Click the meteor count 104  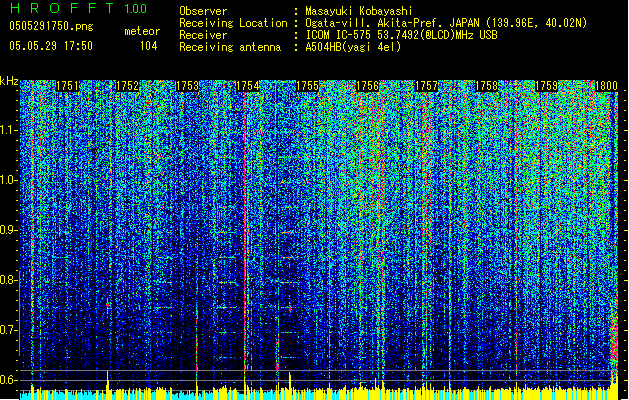point(148,46)
